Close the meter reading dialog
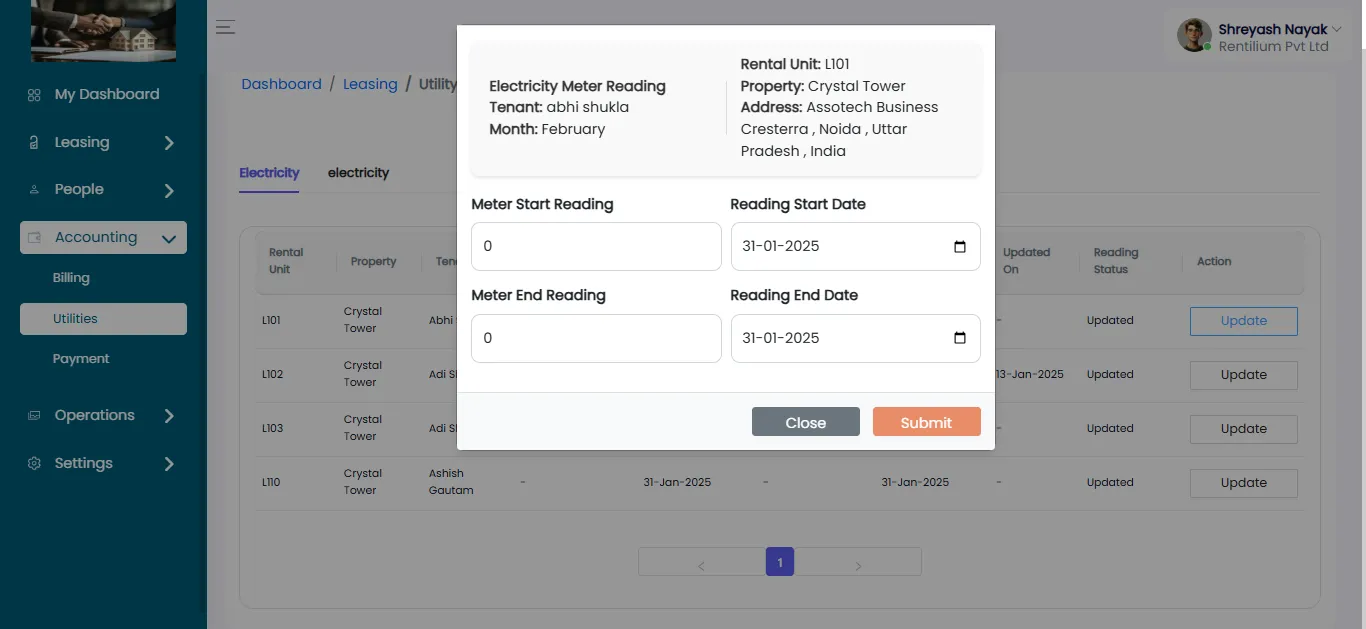 click(x=806, y=422)
